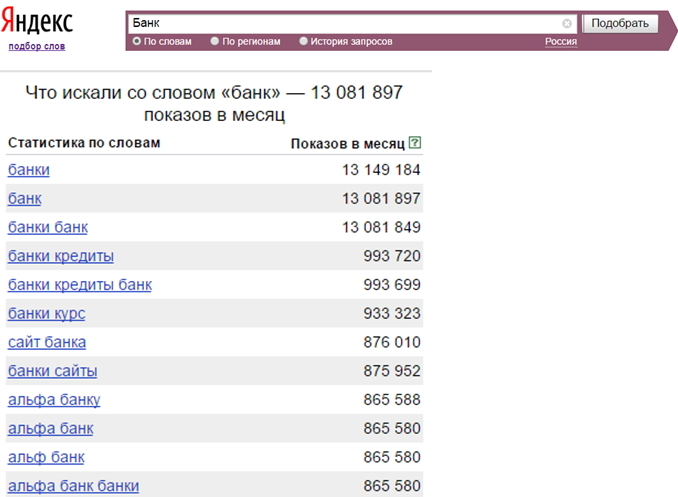678x497 pixels.
Task: Click the 865 580 value in альф банк row
Action: (392, 457)
